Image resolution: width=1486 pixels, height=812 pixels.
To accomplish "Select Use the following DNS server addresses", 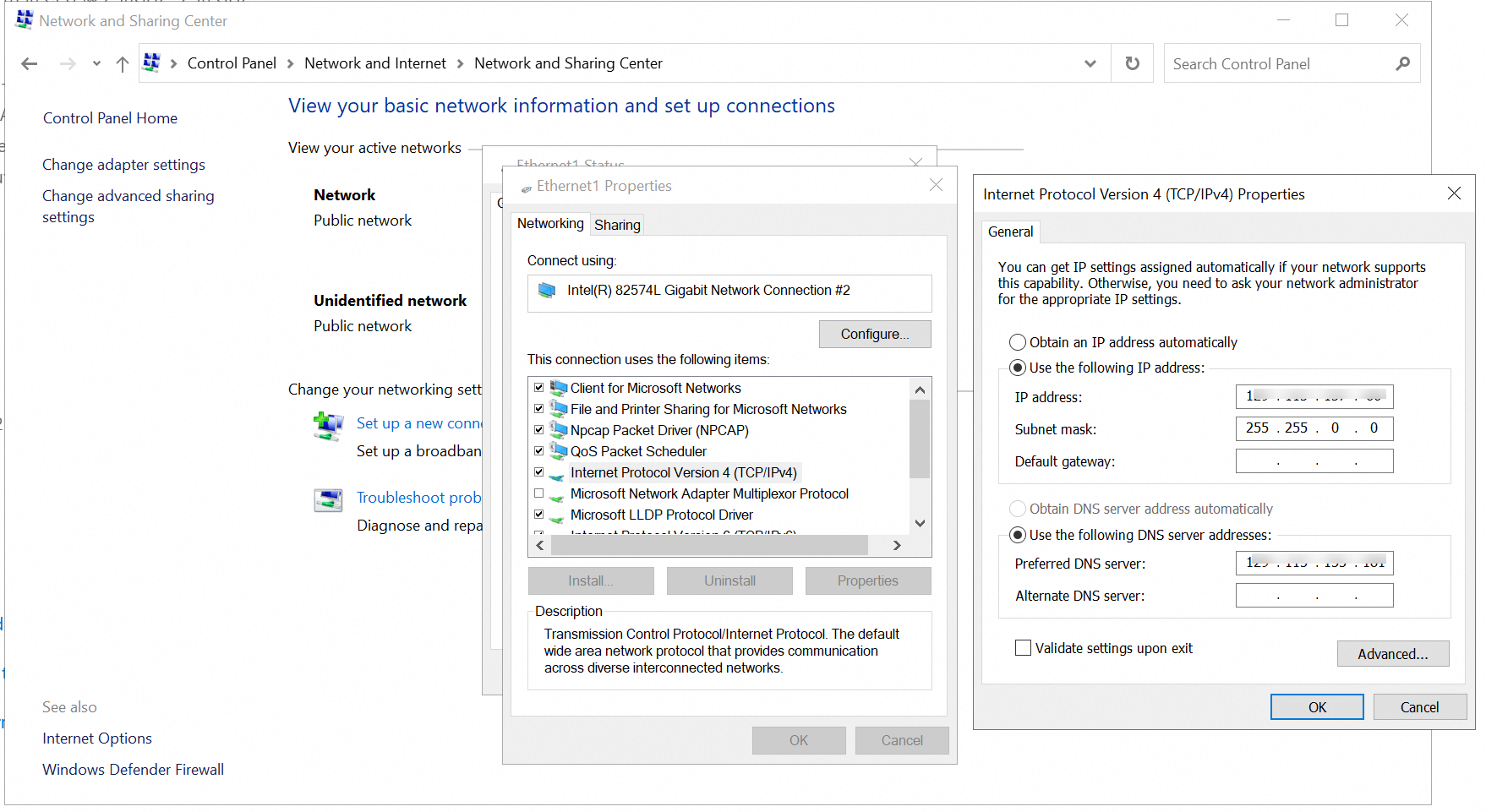I will [x=1018, y=535].
